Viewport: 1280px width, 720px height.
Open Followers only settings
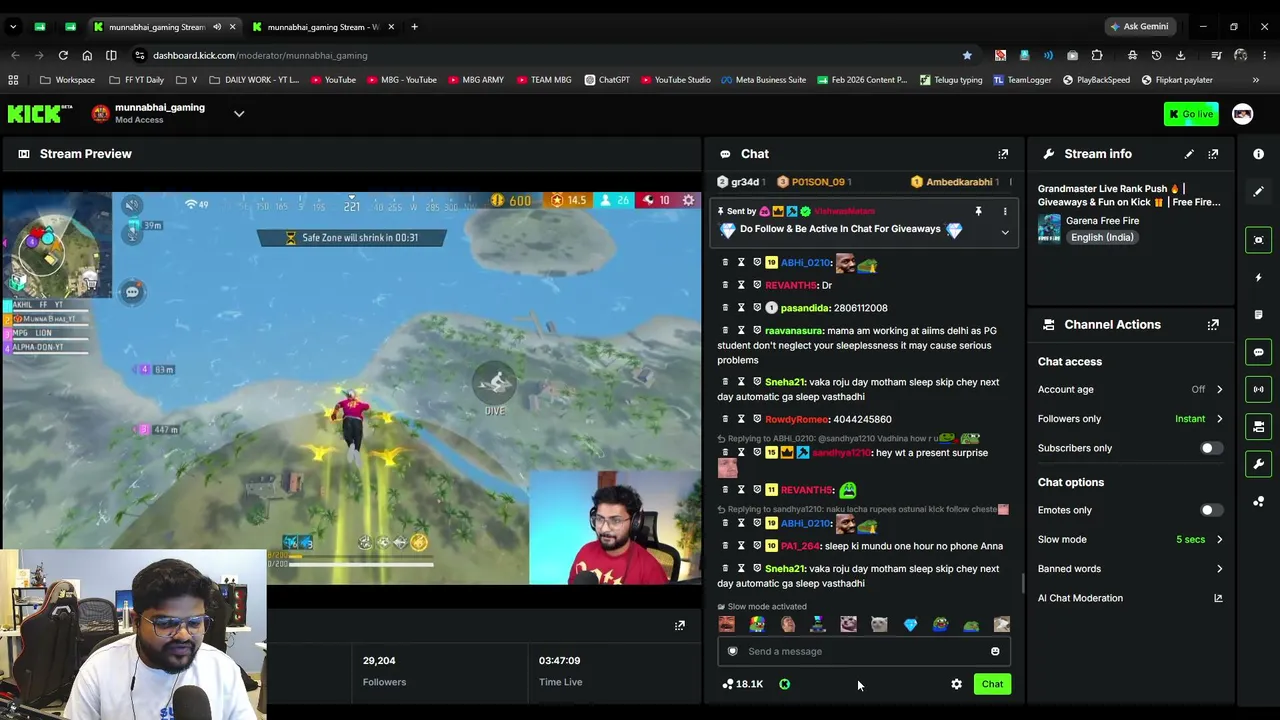click(1130, 419)
